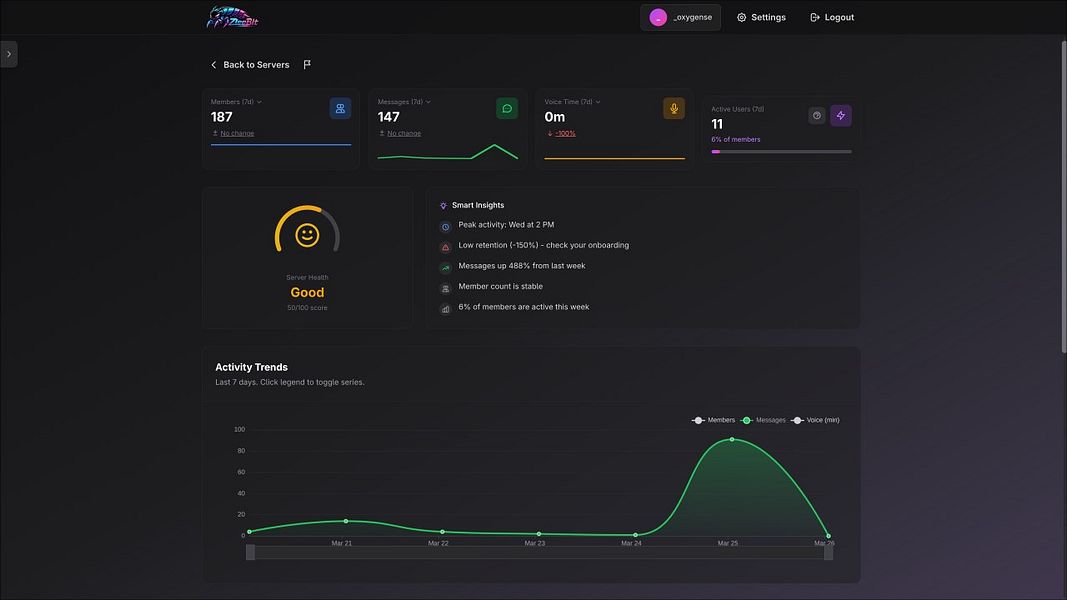The image size is (1067, 600).
Task: Click the Members 'No change' link
Action: tap(237, 133)
